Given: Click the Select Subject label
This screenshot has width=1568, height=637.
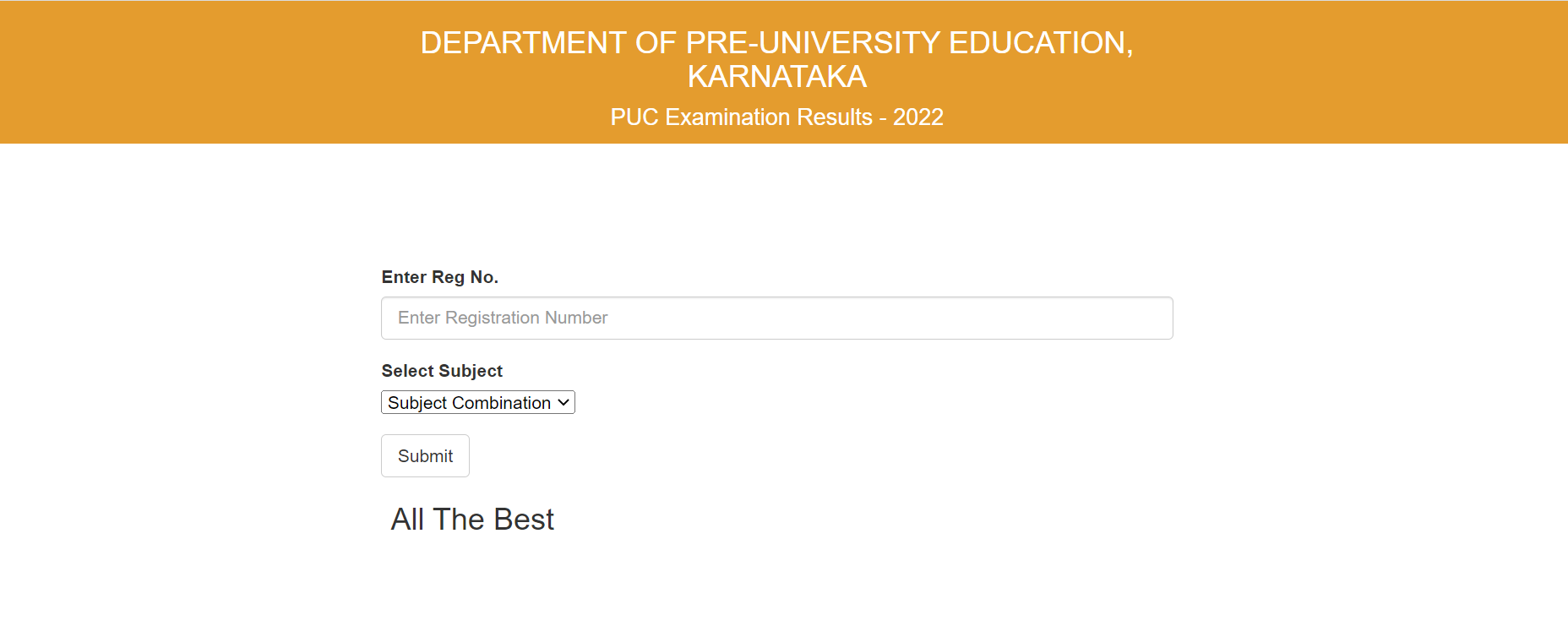Looking at the screenshot, I should click(x=441, y=370).
